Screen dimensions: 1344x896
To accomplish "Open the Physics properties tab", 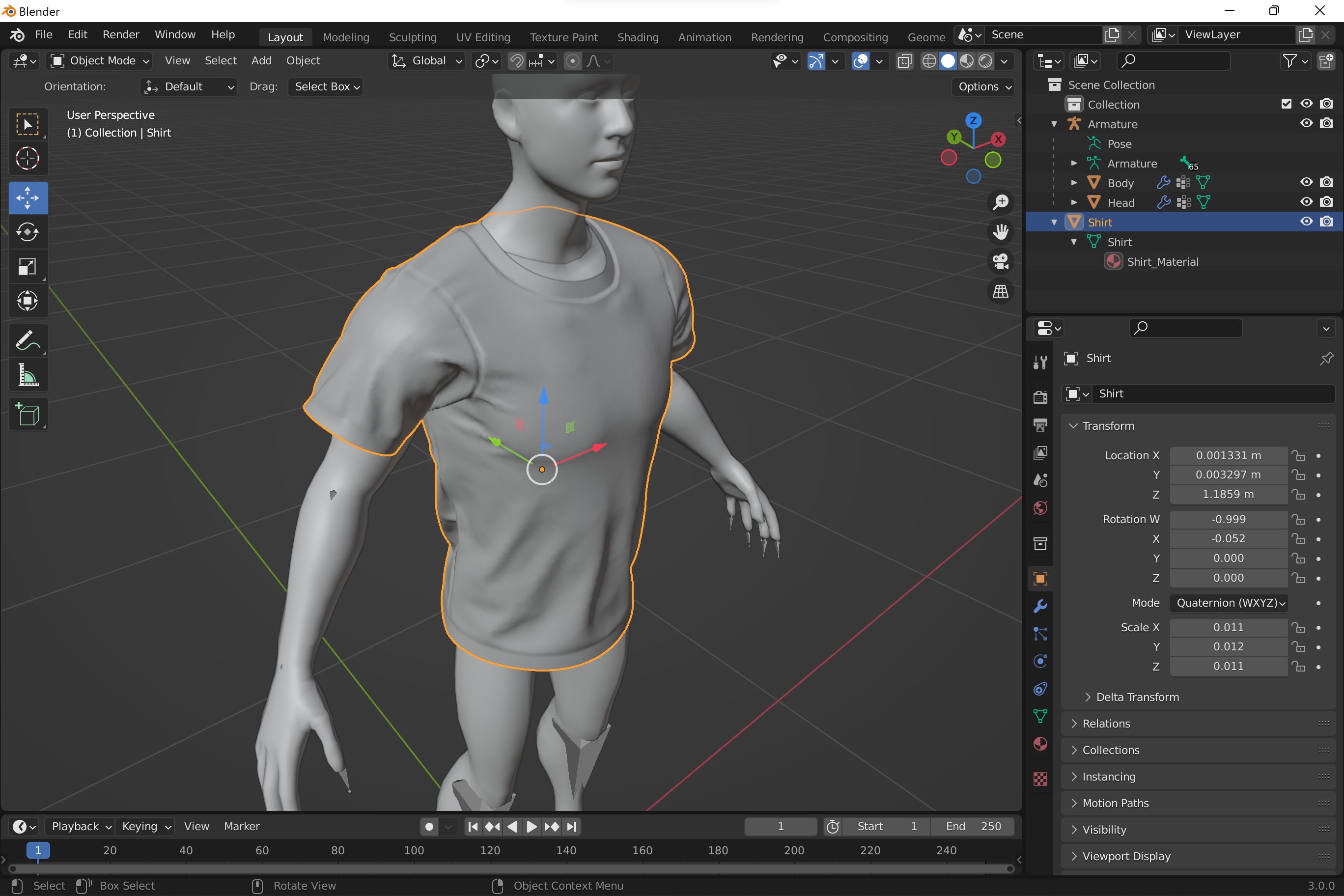I will coord(1040,661).
